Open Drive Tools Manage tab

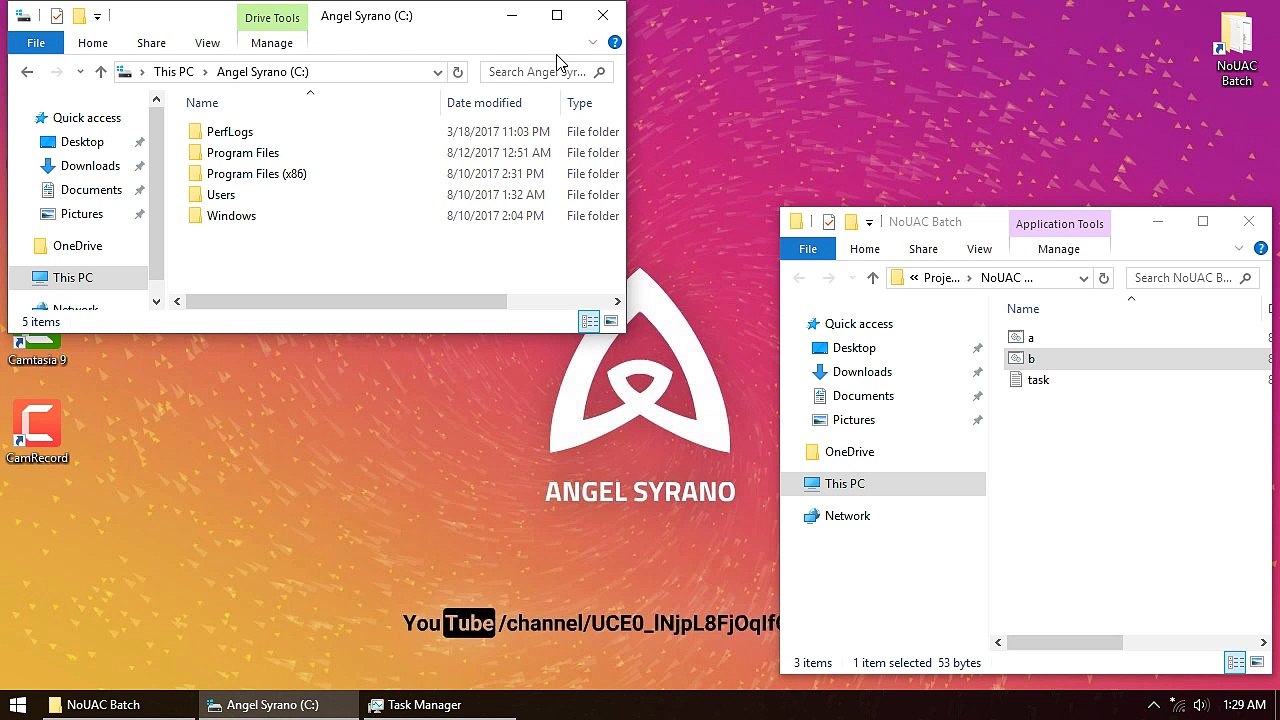[x=272, y=43]
